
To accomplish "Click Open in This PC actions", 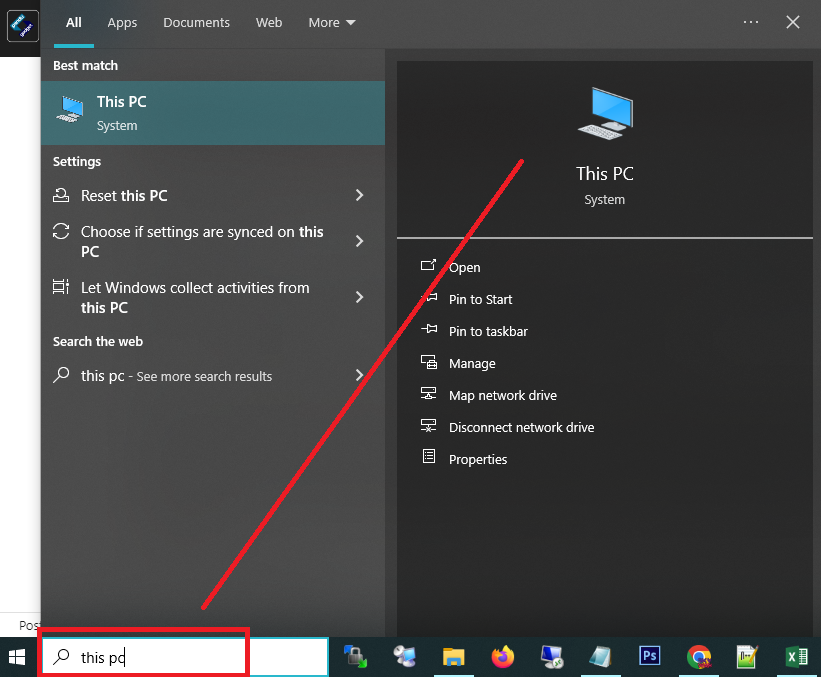I will (464, 267).
